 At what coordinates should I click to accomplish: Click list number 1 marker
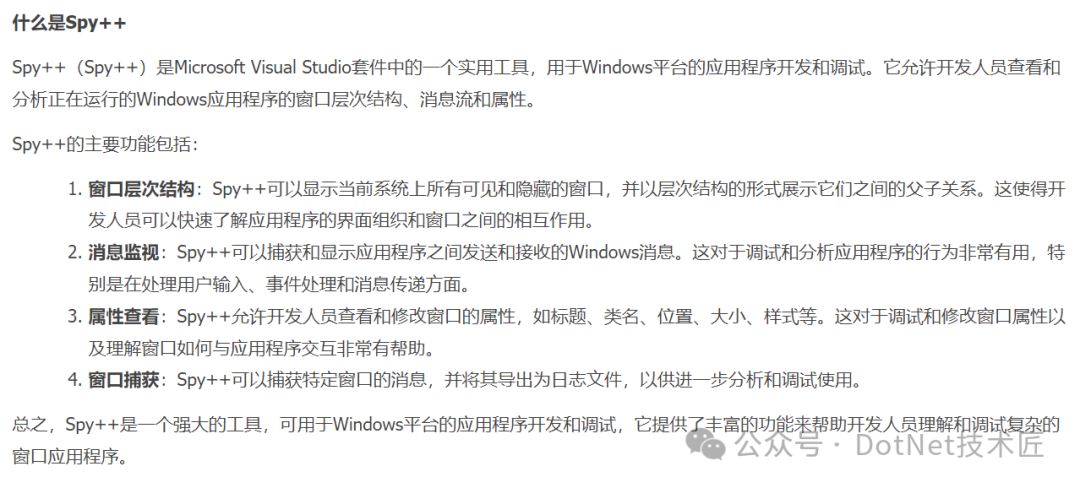75,189
